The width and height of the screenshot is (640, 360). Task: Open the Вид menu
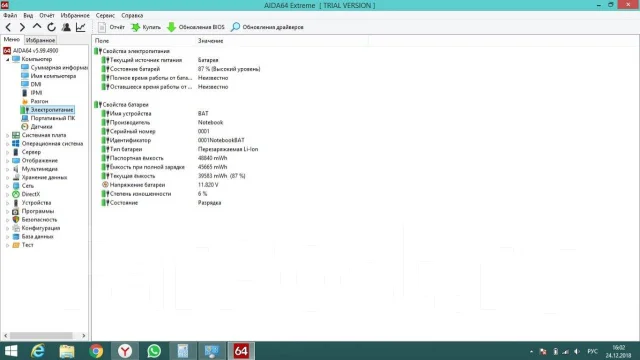[28, 16]
